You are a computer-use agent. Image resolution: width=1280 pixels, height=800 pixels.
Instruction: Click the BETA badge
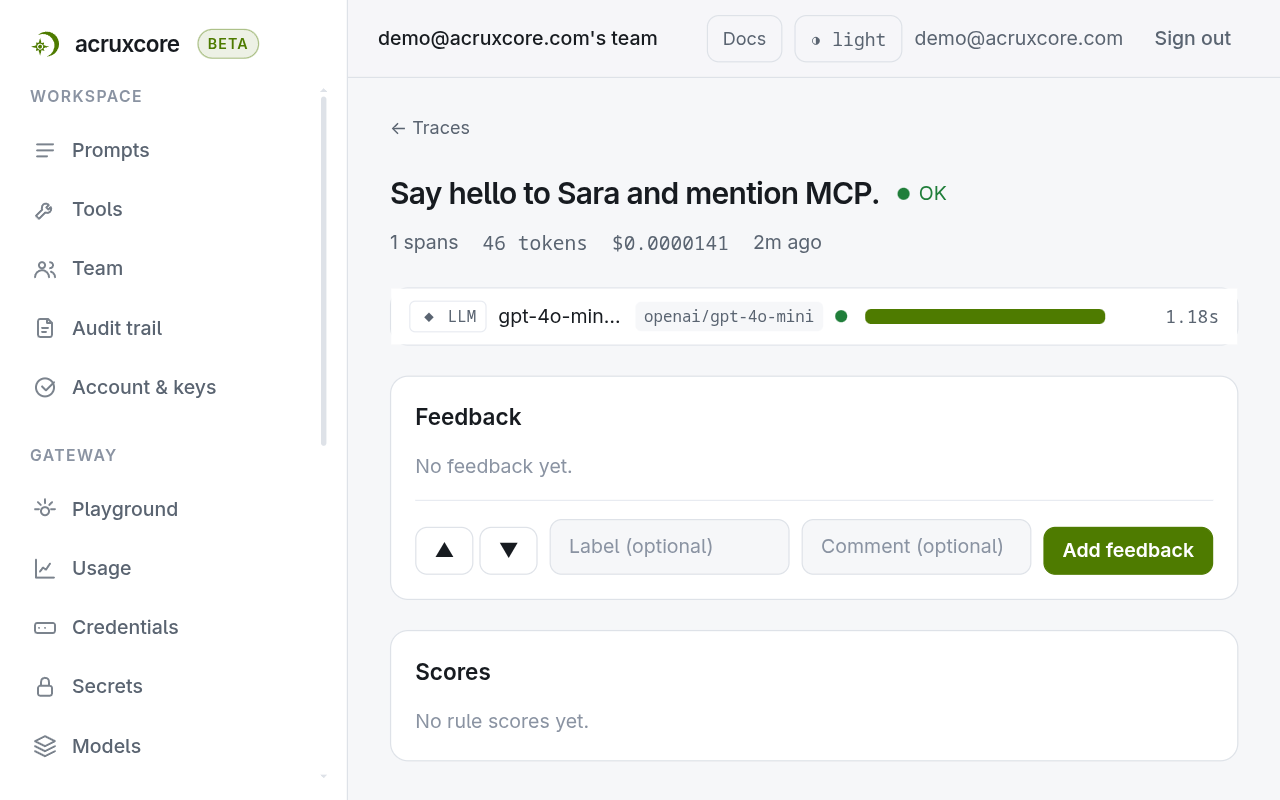point(228,44)
